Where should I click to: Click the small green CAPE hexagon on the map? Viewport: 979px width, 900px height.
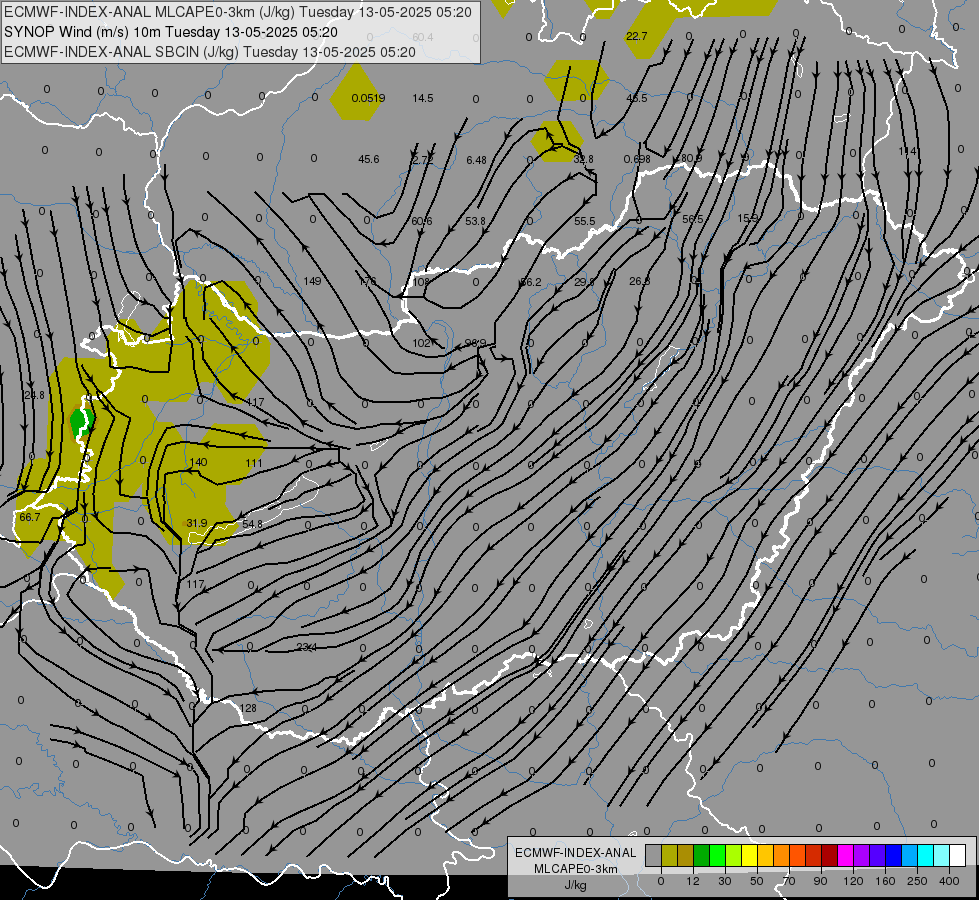81,423
